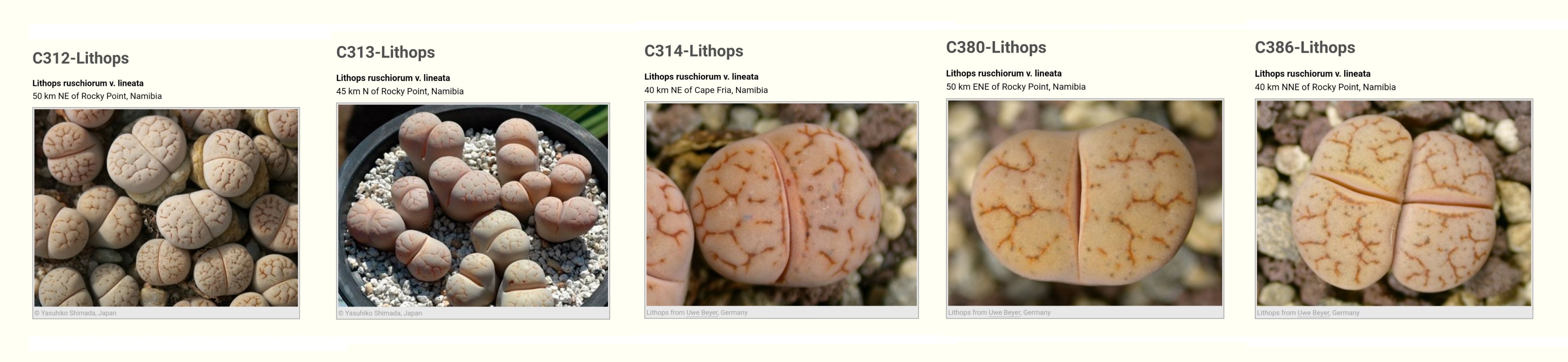Click Yasuhiko Shimada credit under C312 photo

[x=76, y=313]
